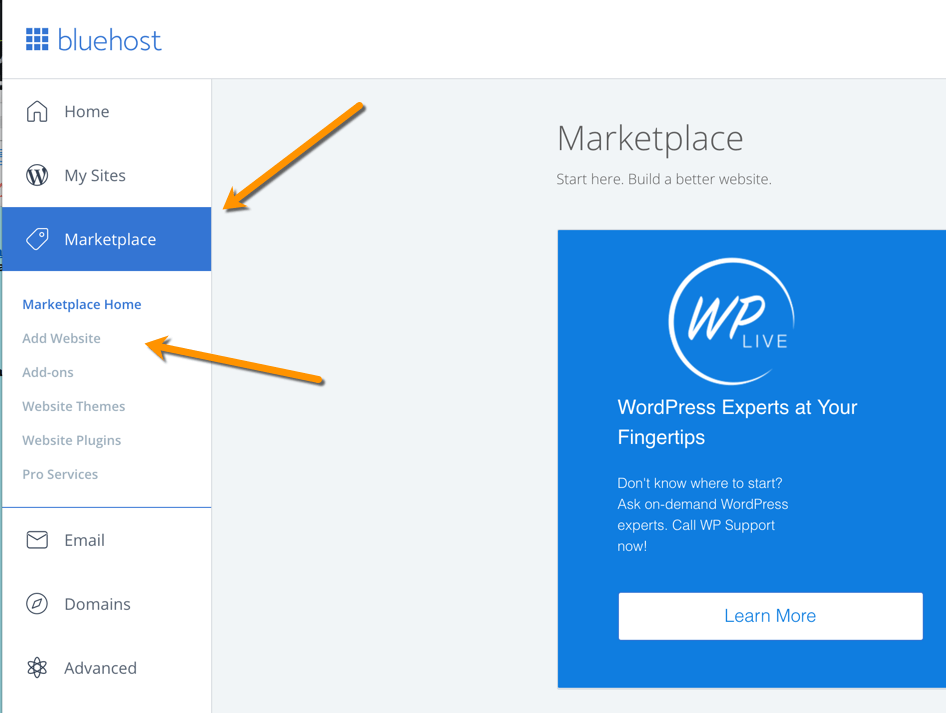Click the envelope icon next to Email
Screen dimensions: 946x713
pos(39,540)
